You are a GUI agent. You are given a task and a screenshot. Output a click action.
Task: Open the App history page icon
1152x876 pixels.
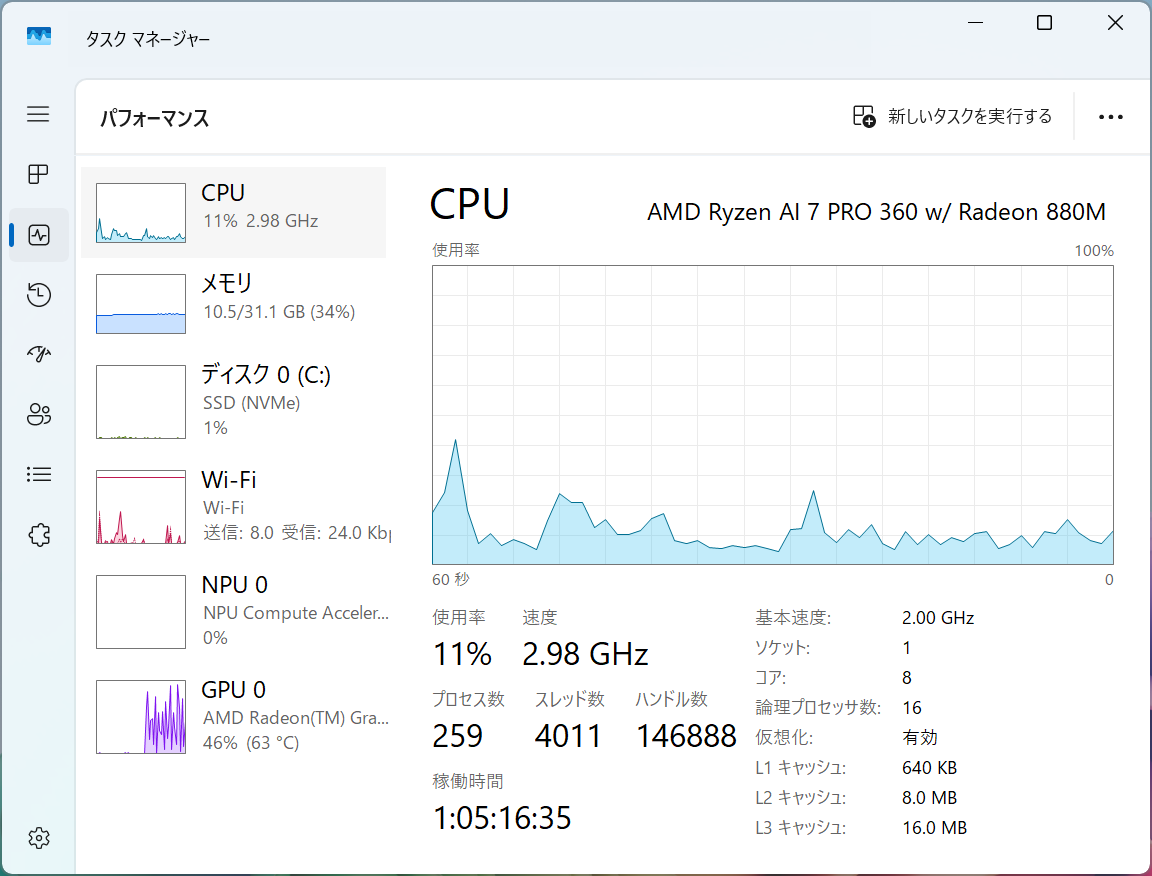(x=38, y=295)
